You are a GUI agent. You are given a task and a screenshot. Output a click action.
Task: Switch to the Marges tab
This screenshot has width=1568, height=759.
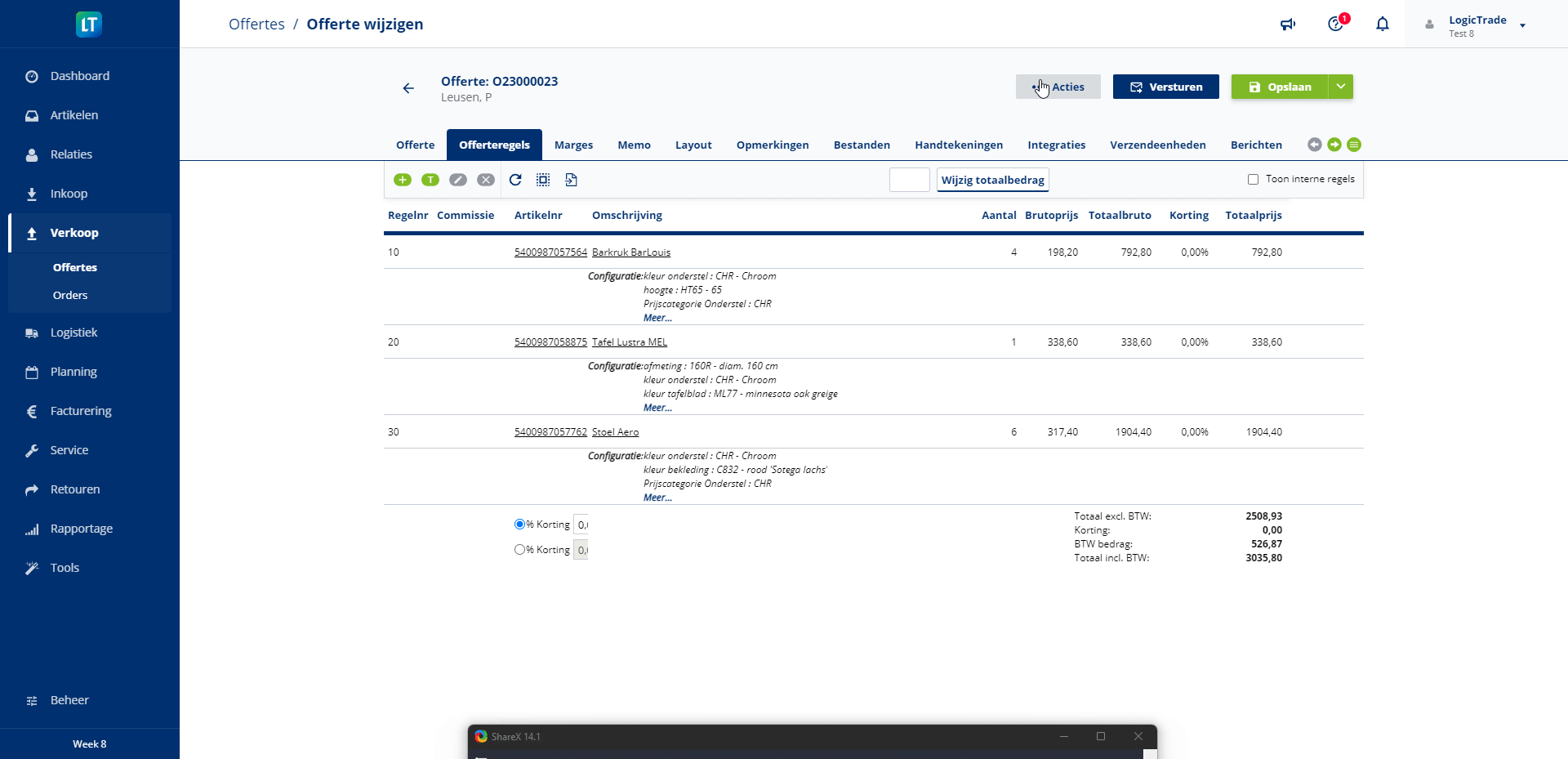click(x=573, y=145)
